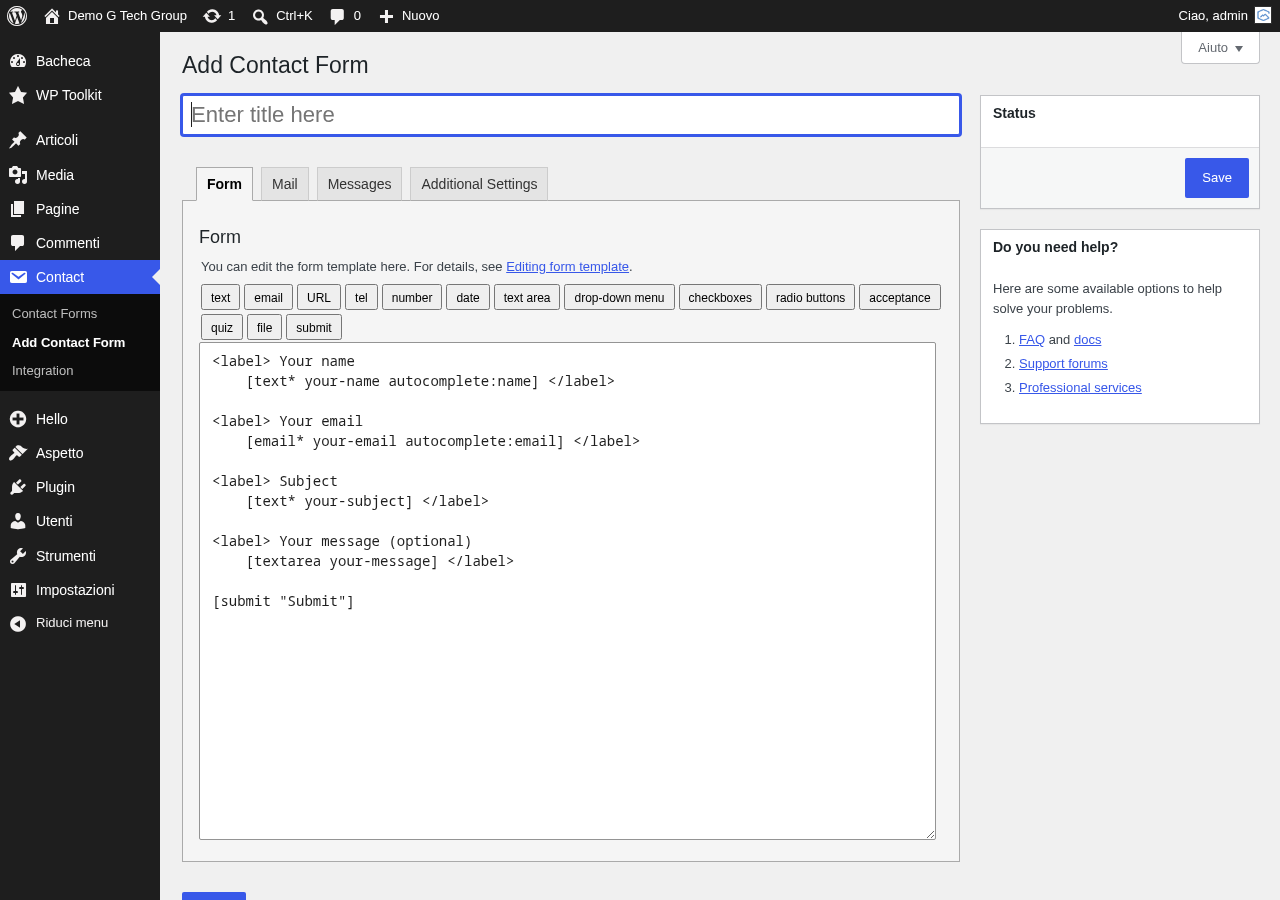
Task: Open the docs link
Action: point(1087,339)
